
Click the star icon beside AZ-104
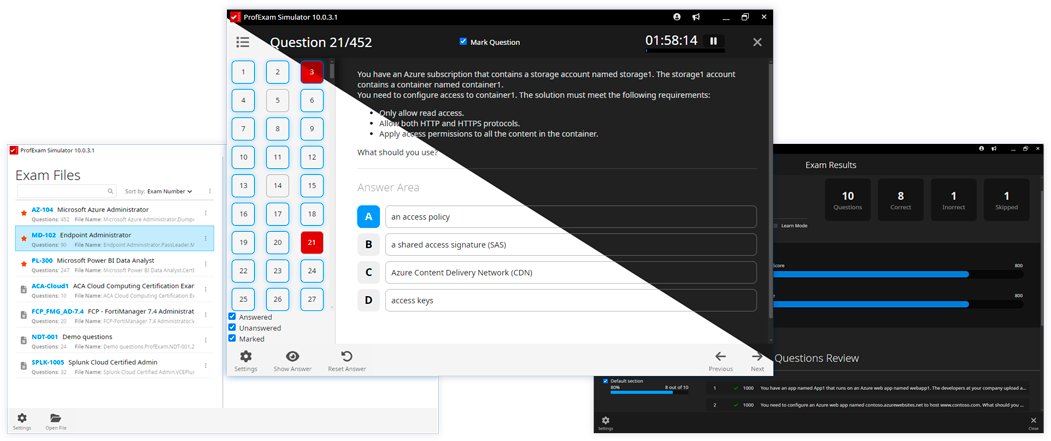point(23,213)
